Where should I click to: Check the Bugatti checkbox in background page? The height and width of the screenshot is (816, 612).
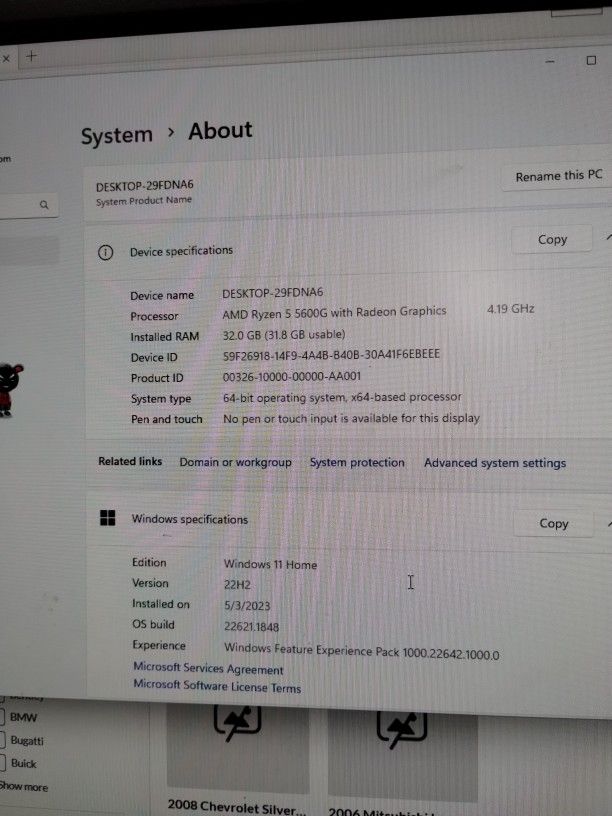(2, 740)
